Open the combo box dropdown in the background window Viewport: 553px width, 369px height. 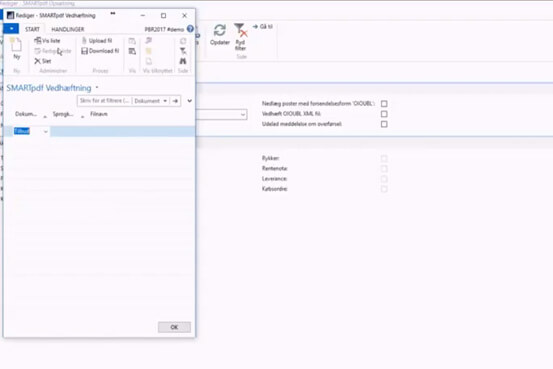click(243, 115)
